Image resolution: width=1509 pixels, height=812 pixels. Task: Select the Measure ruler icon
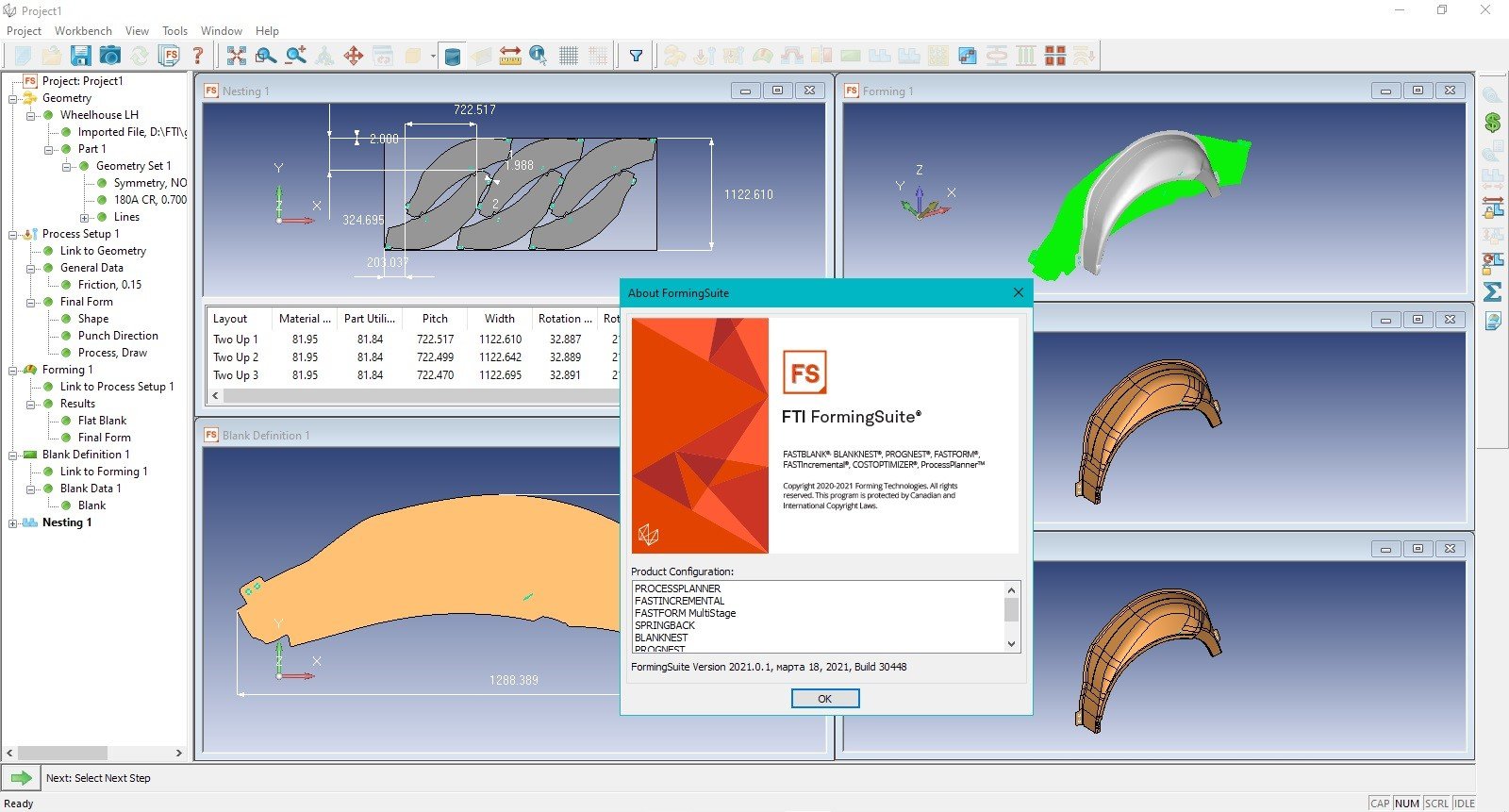coord(510,56)
